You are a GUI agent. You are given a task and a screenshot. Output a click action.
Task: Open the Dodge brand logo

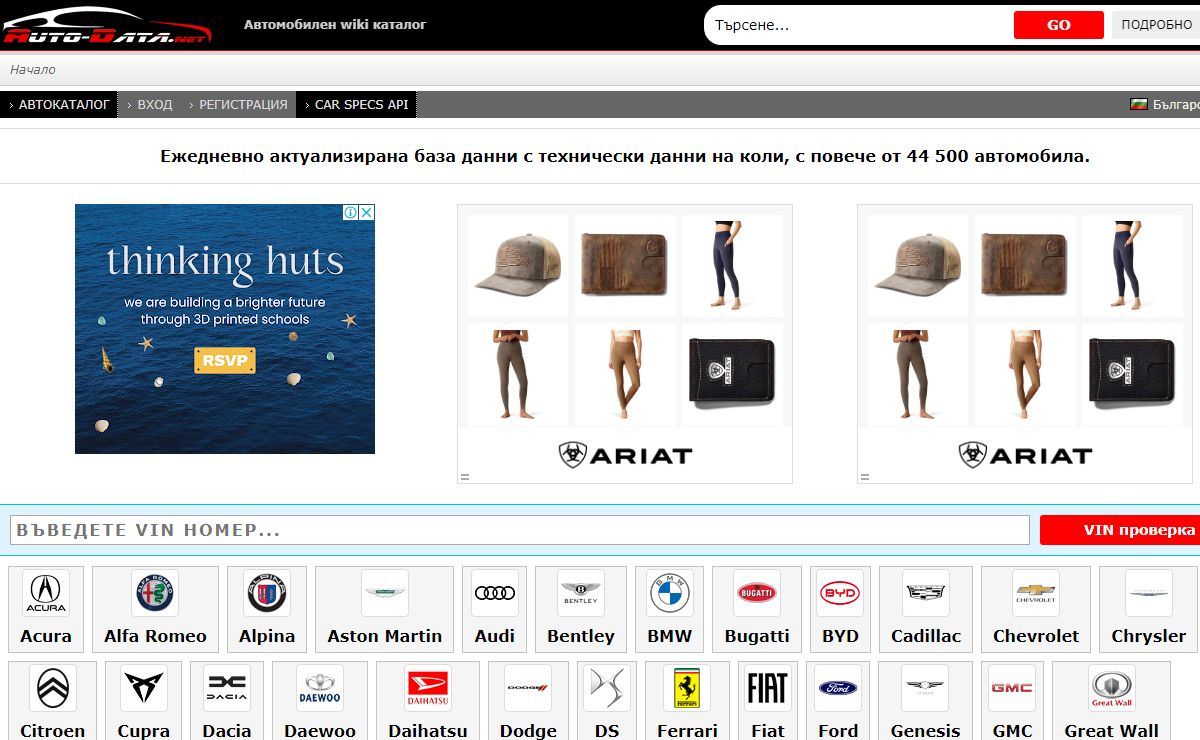[x=528, y=688]
